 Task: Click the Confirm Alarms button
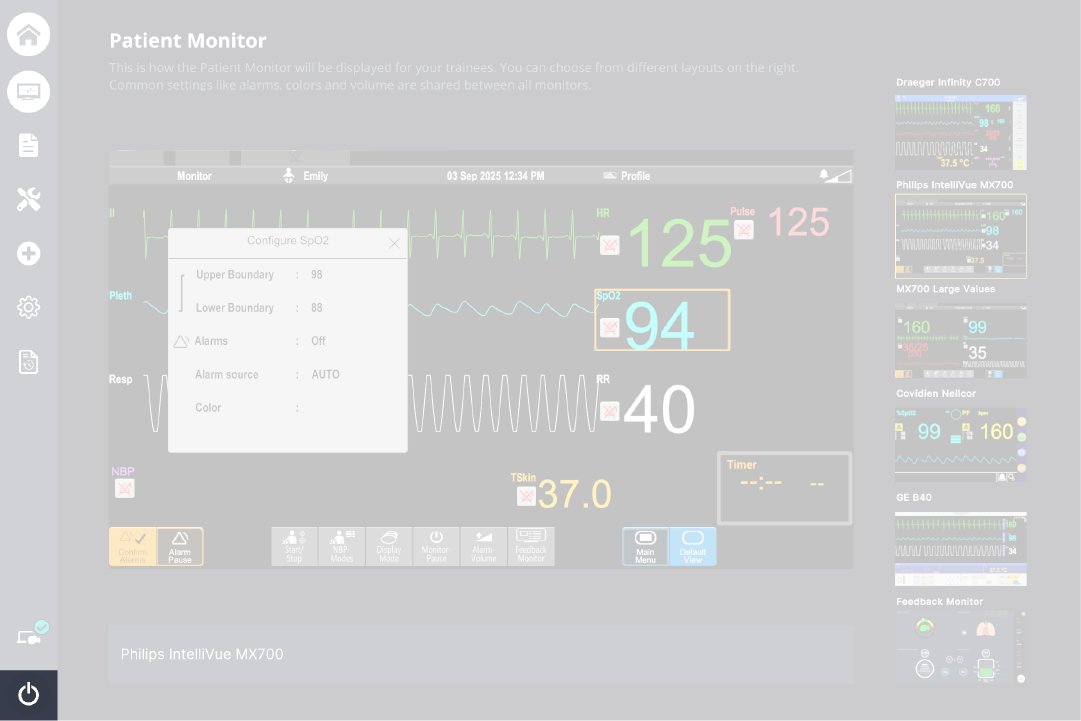[132, 546]
